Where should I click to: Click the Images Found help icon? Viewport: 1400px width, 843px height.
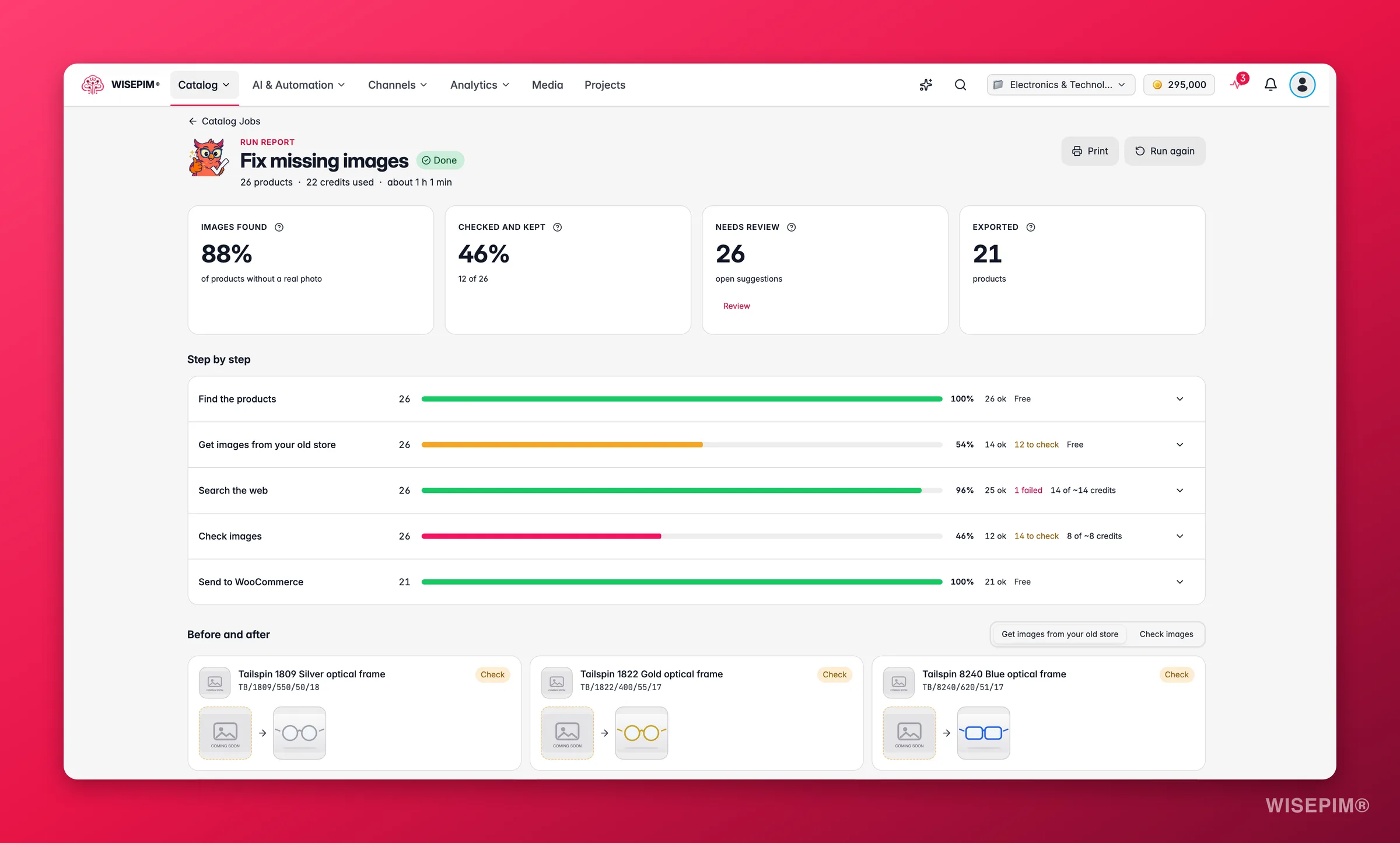click(279, 228)
